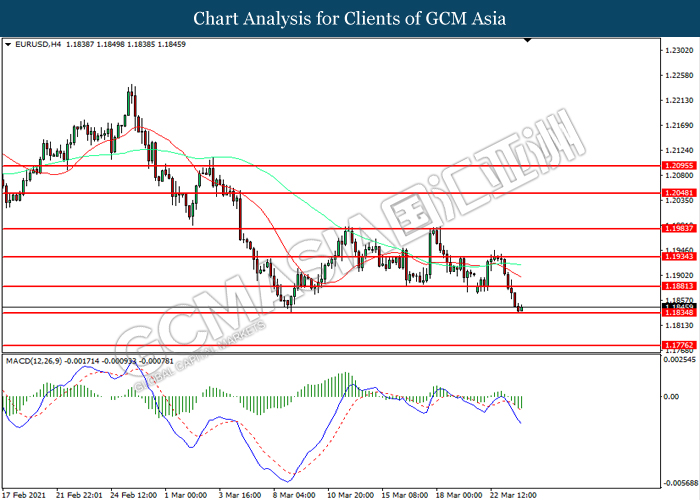Image resolution: width=700 pixels, height=500 pixels.
Task: Click the 1.22130 price scale value
Action: (679, 100)
